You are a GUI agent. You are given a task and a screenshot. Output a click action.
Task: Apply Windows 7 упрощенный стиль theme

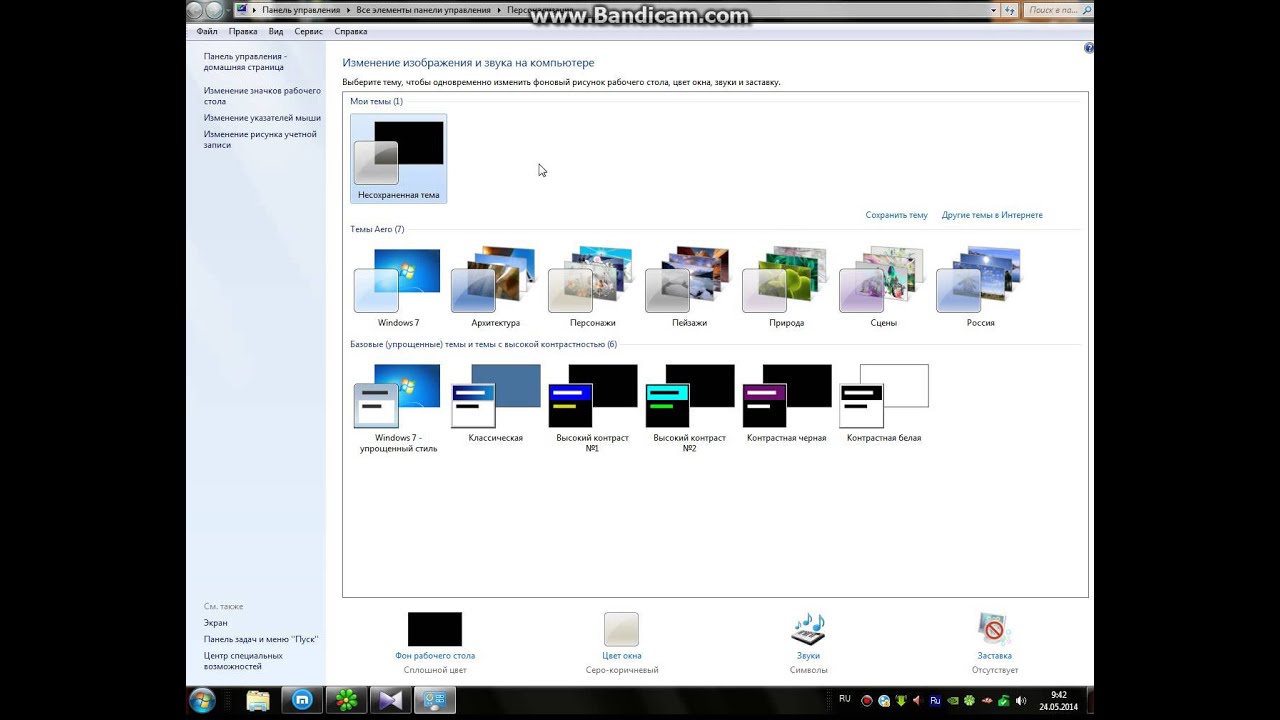pyautogui.click(x=398, y=408)
